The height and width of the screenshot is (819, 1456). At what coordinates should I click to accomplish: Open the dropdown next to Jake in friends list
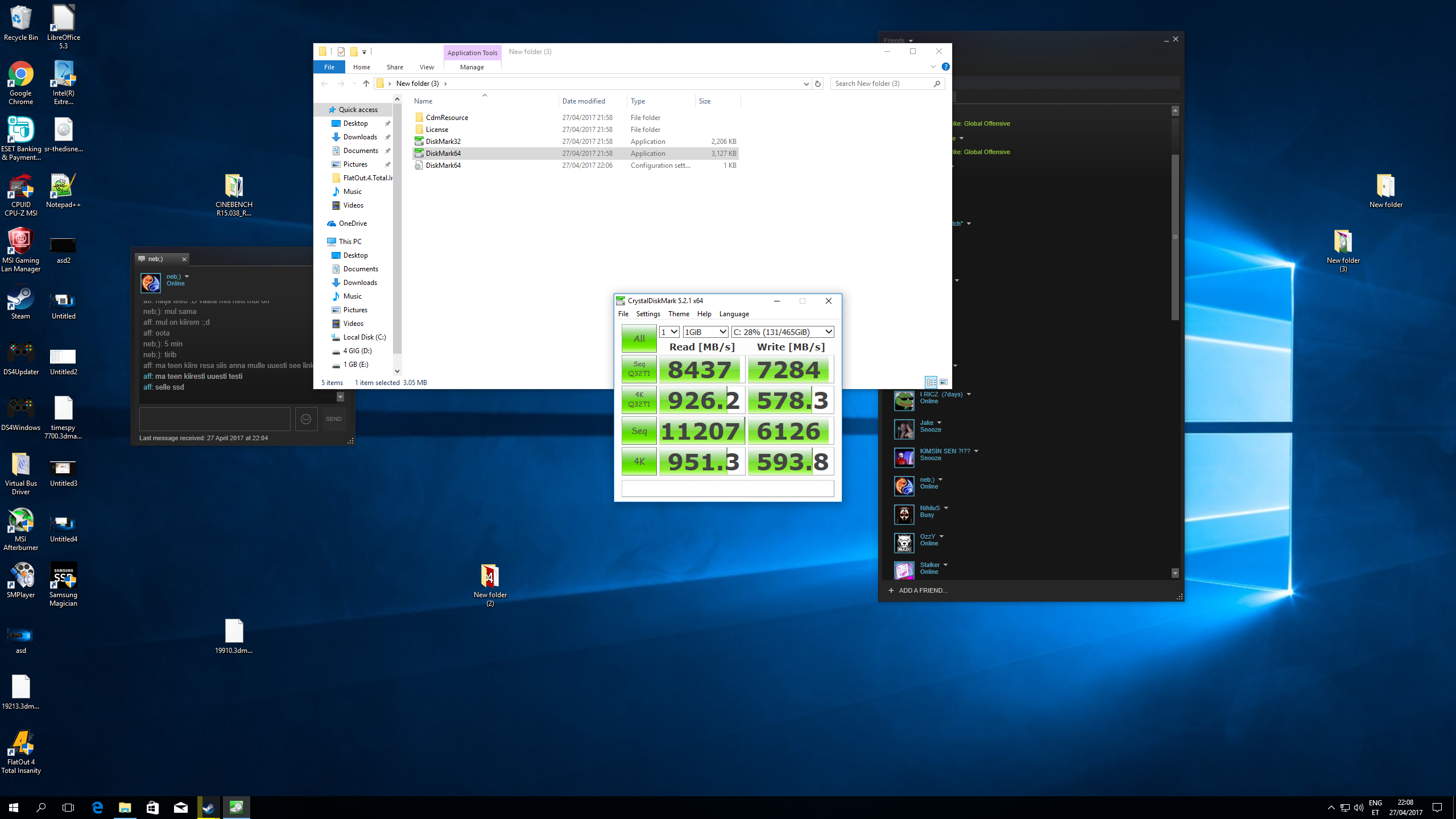939,423
